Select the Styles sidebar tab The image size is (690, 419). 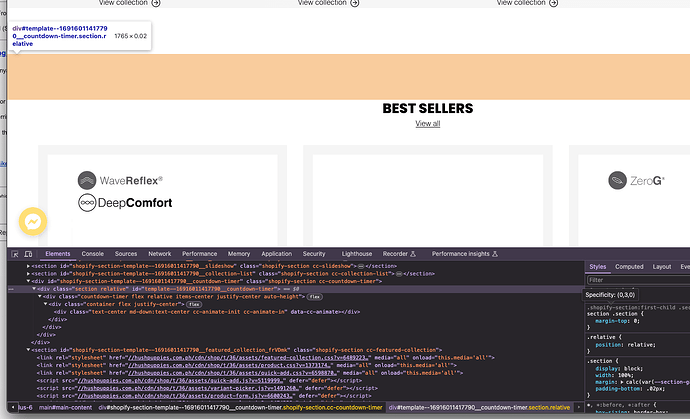click(598, 267)
